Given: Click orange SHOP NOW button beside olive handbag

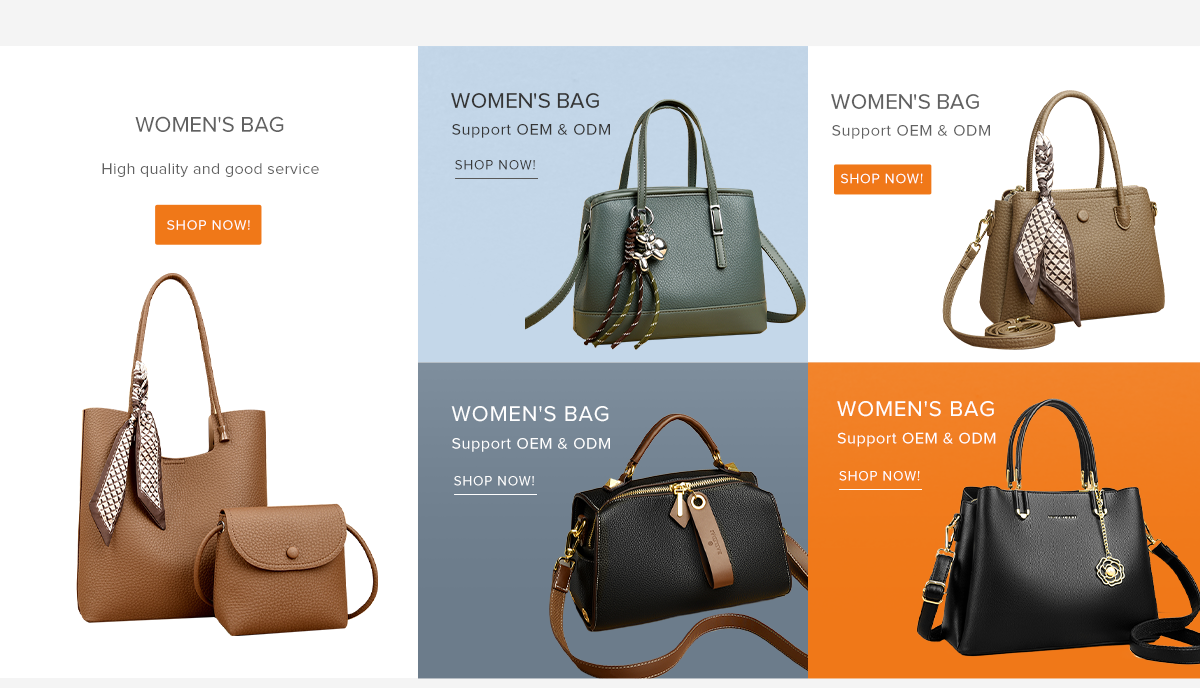Looking at the screenshot, I should pos(882,179).
